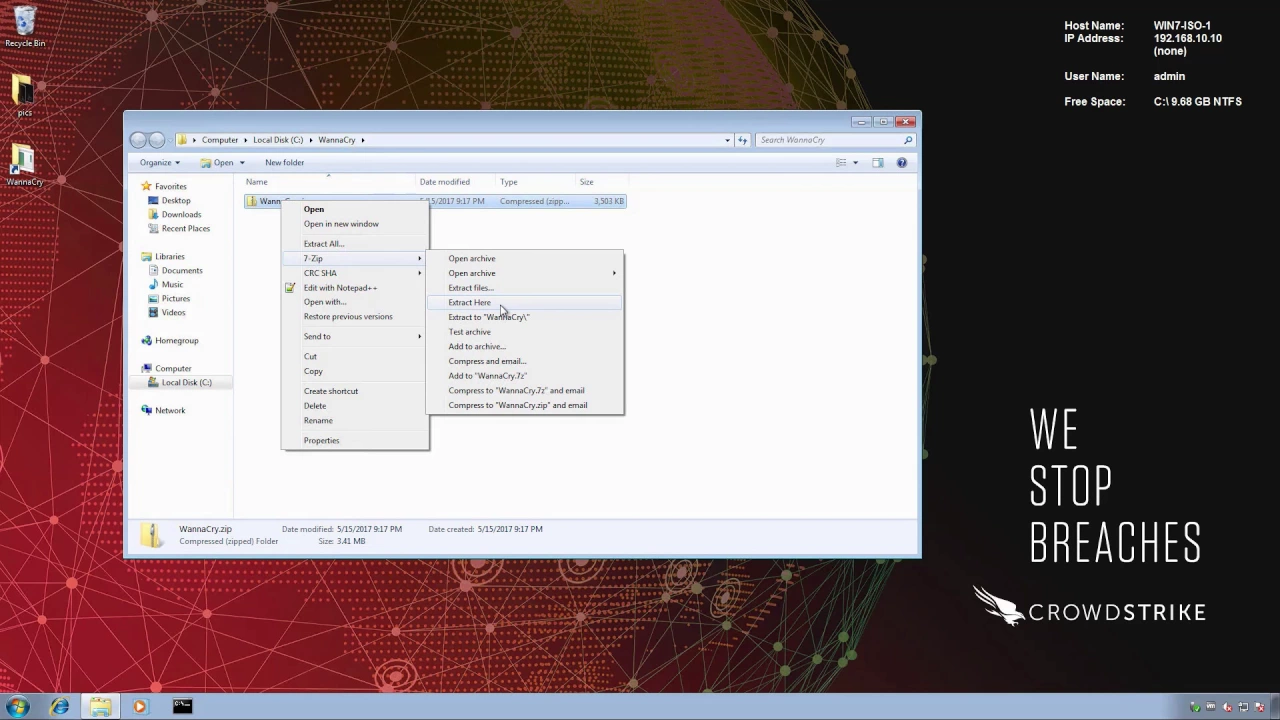The height and width of the screenshot is (720, 1280).
Task: Expand the Send to submenu arrow
Action: point(420,336)
